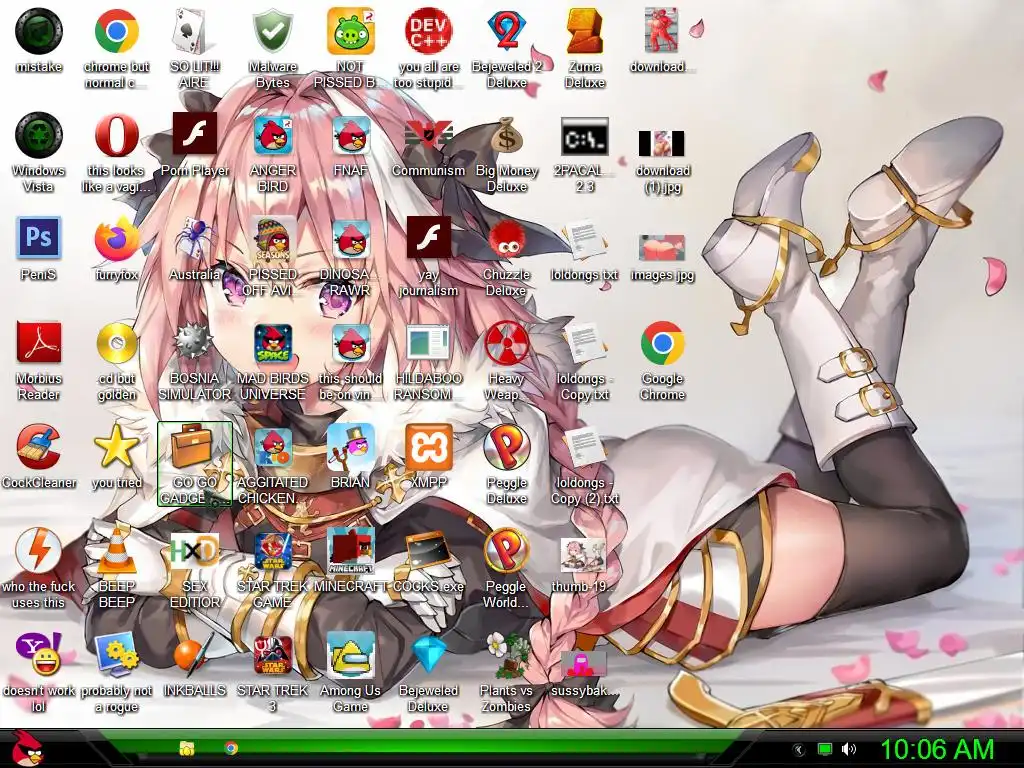Viewport: 1024px width, 768px height.
Task: Select the 'loldongs - Copy (2).txt' file
Action: coord(584,447)
